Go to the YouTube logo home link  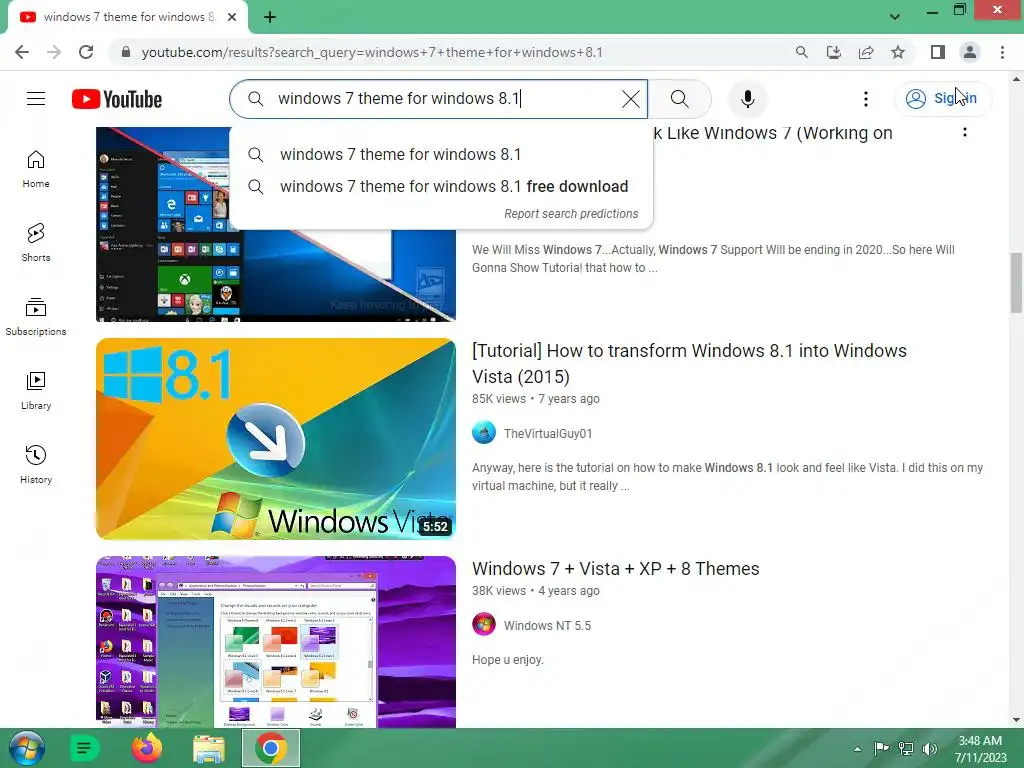tap(117, 99)
